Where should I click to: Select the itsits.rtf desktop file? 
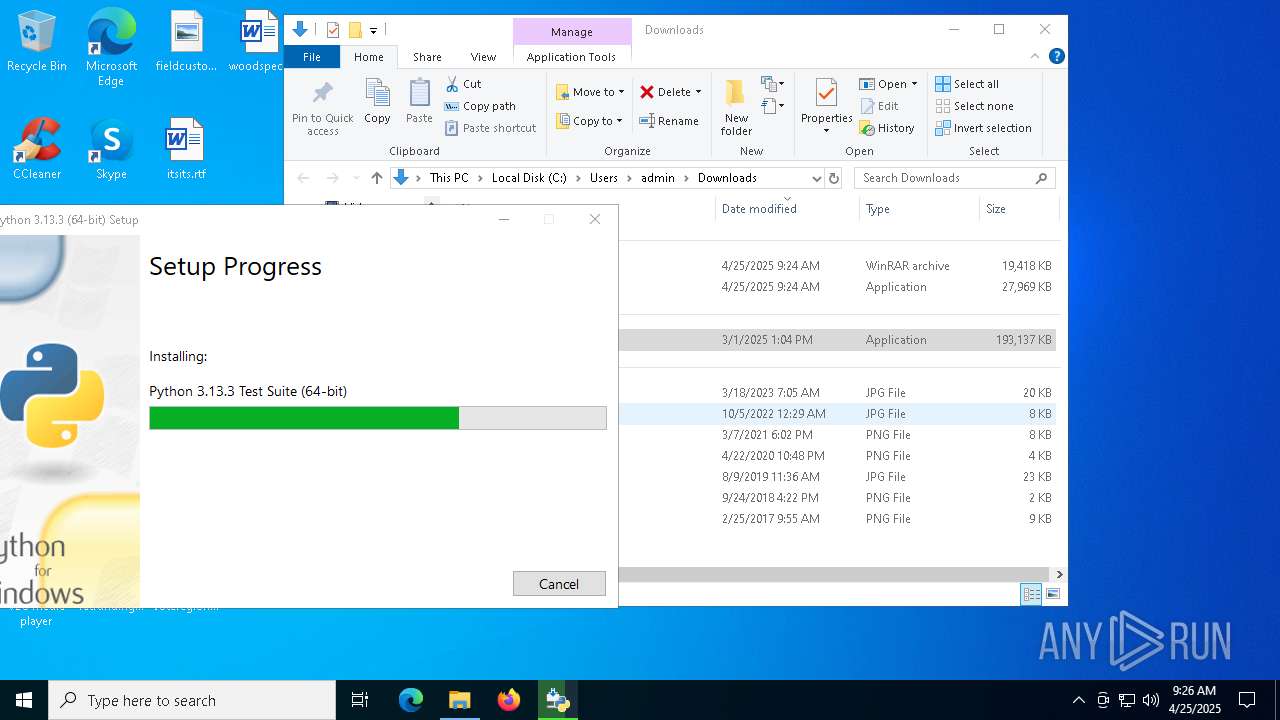pos(185,149)
